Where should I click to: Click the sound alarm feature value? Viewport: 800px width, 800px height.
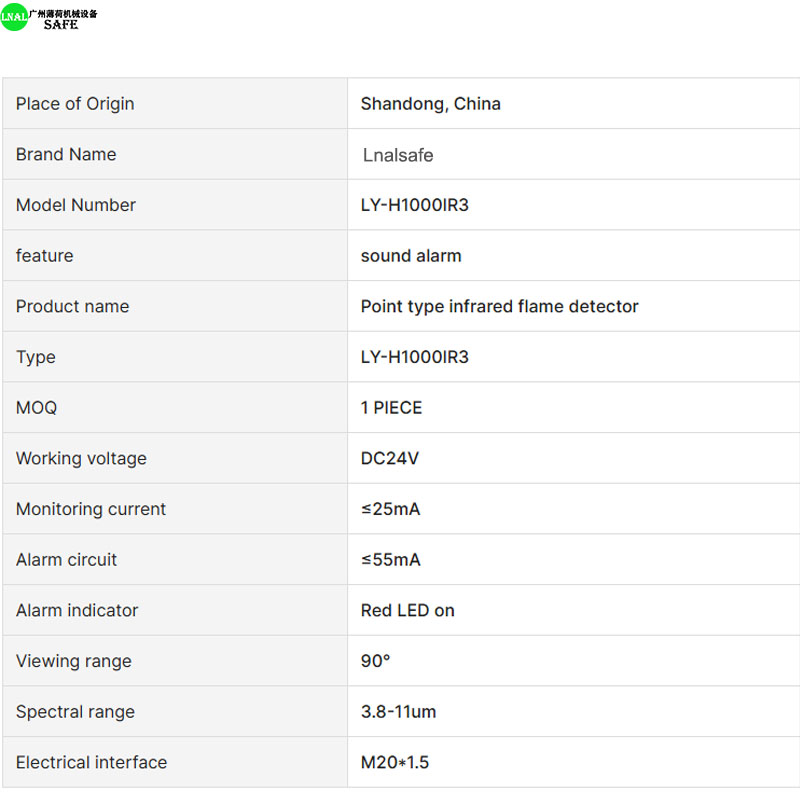click(411, 256)
